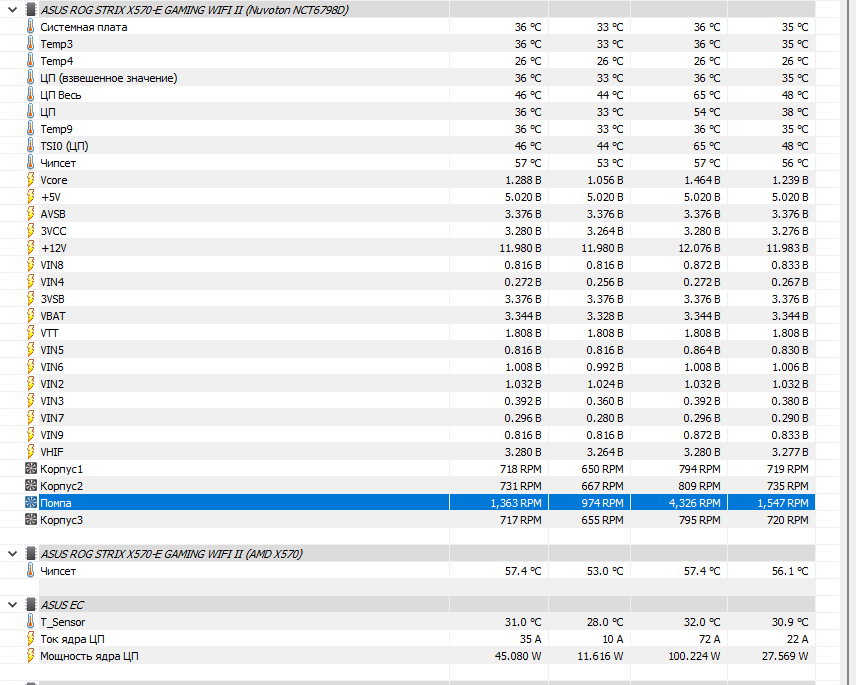The width and height of the screenshot is (856, 685).
Task: Click the 4,326 RPM pump value
Action: (x=694, y=503)
